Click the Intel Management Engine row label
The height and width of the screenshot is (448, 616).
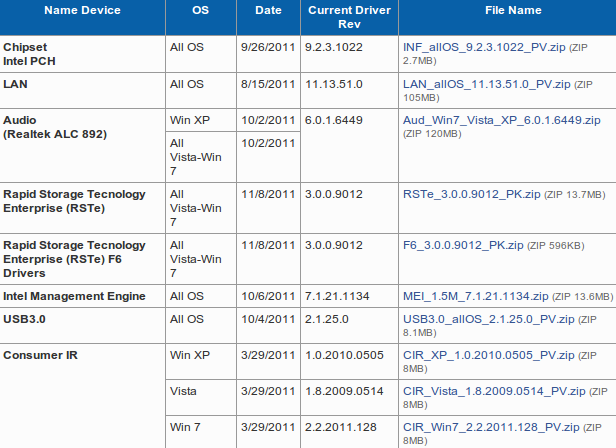coord(74,296)
